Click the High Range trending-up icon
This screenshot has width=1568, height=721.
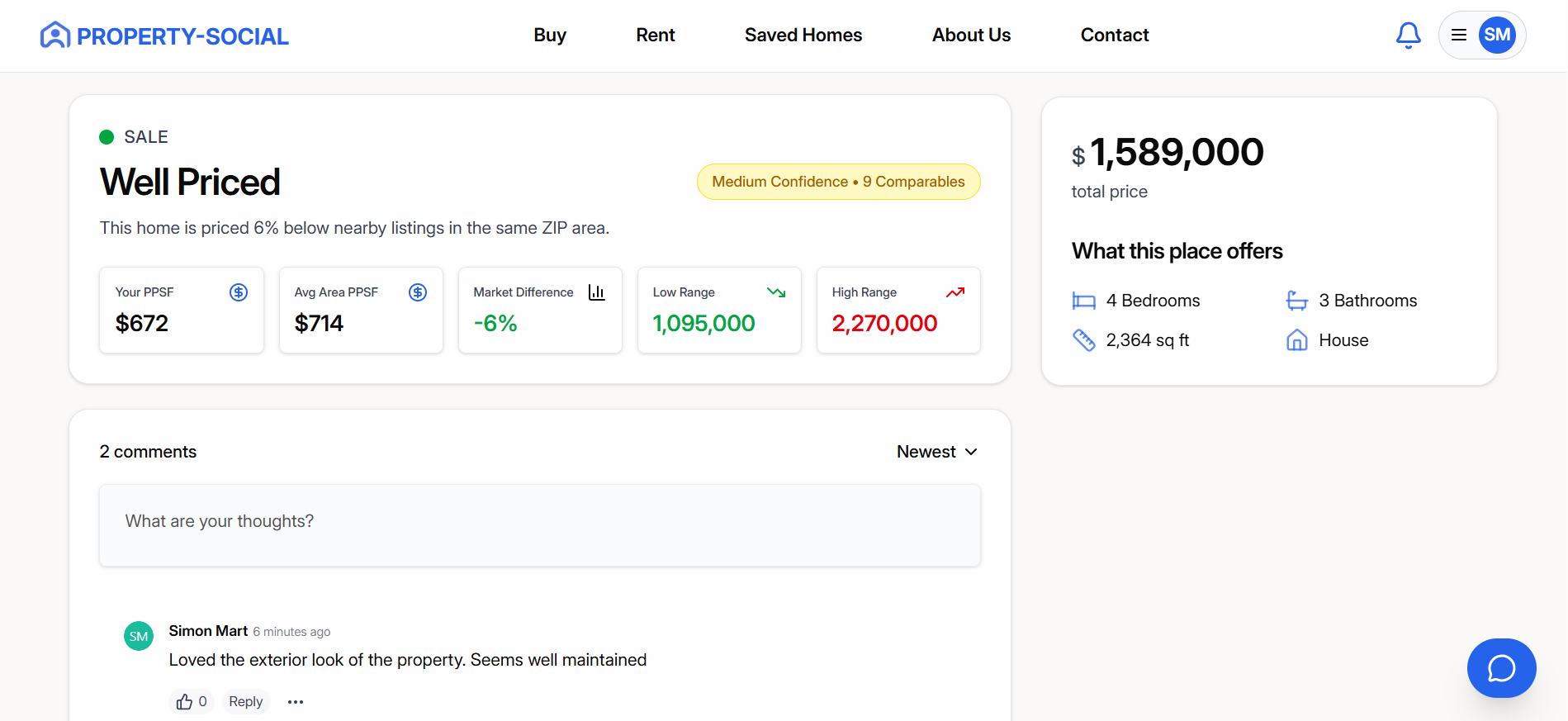pyautogui.click(x=955, y=292)
